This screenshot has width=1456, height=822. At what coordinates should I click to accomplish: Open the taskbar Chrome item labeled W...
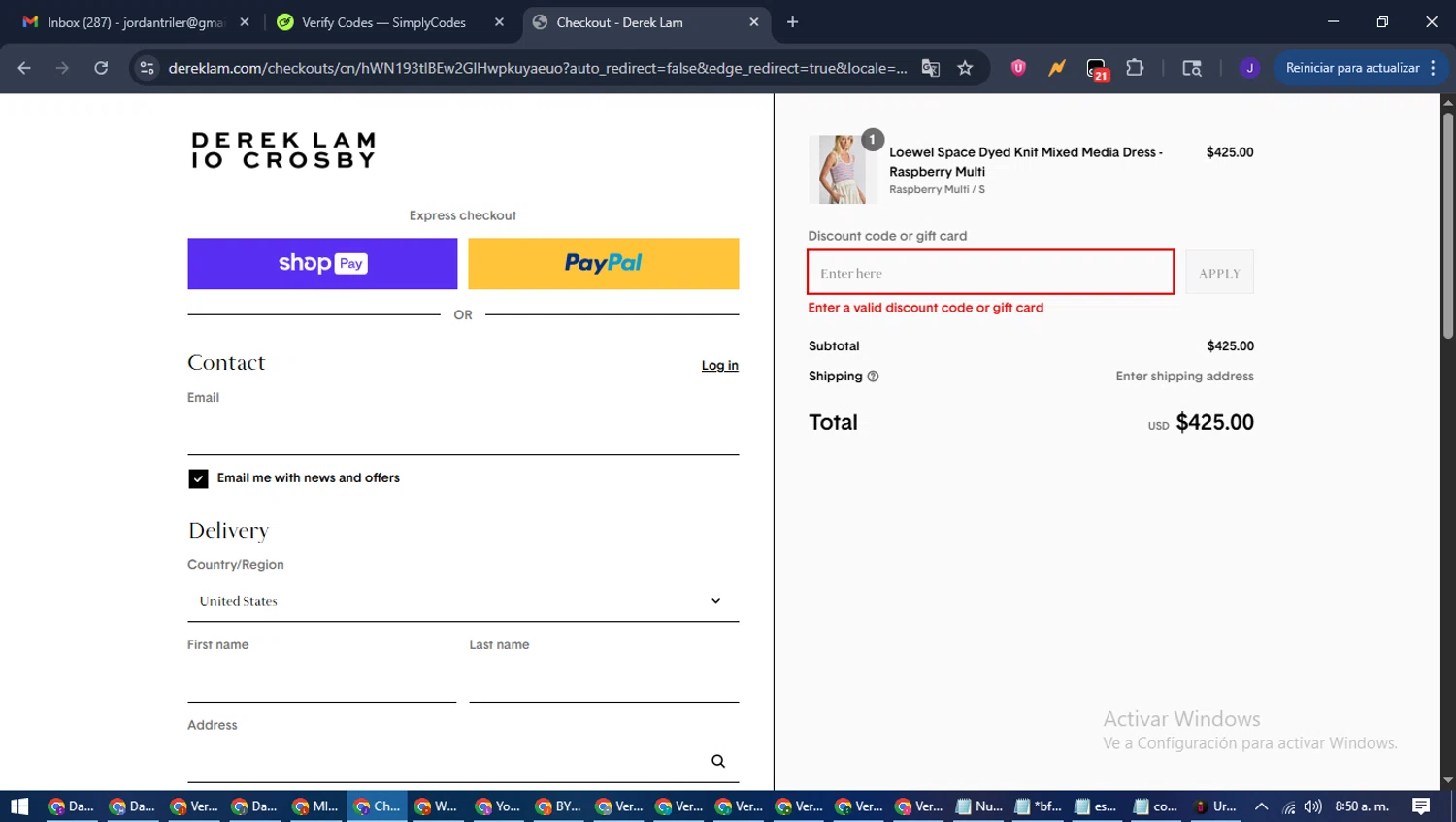click(437, 806)
